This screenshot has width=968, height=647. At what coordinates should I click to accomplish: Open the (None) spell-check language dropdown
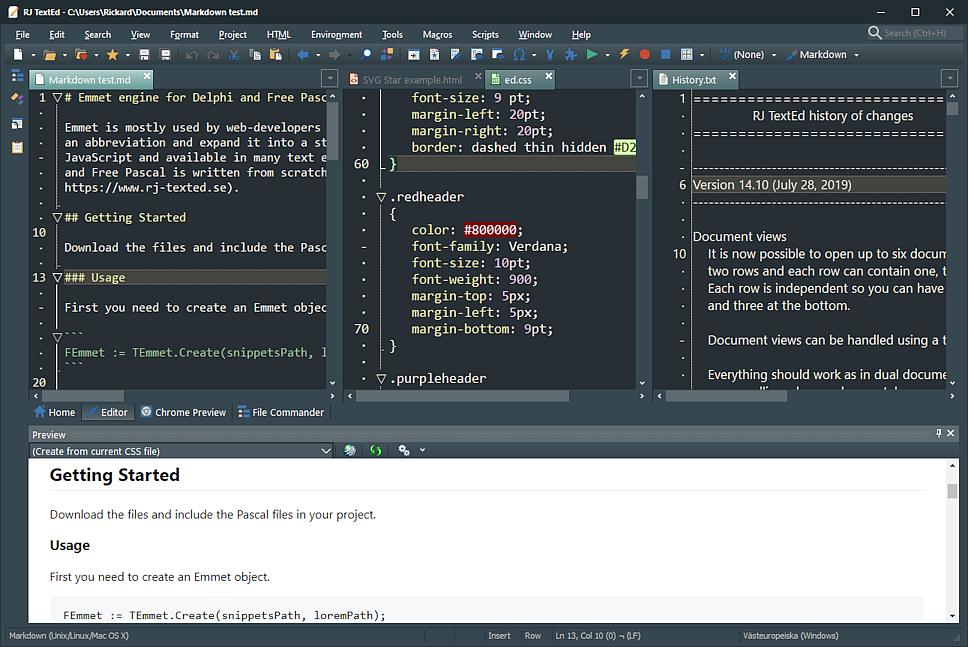(x=774, y=55)
